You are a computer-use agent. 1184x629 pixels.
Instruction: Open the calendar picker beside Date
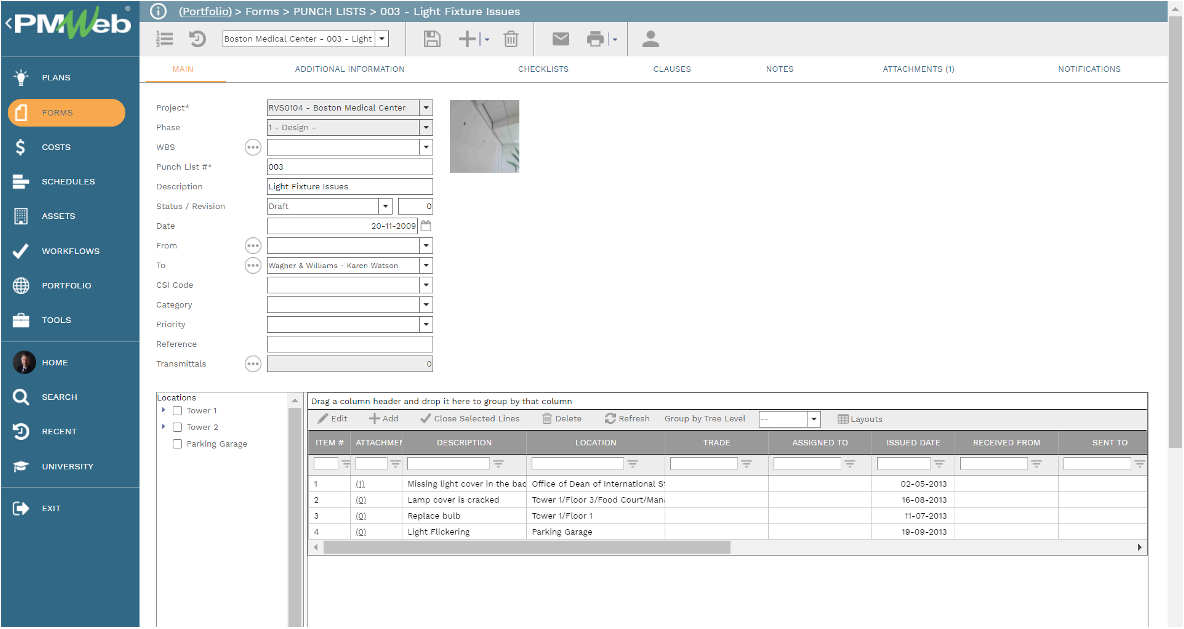[x=426, y=226]
